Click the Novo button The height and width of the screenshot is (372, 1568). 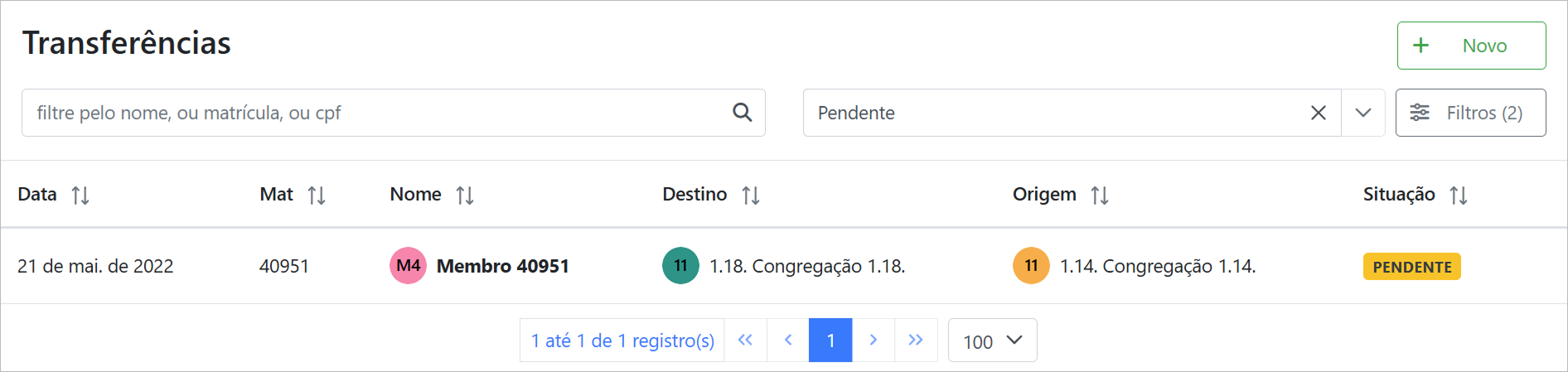pyautogui.click(x=1470, y=46)
